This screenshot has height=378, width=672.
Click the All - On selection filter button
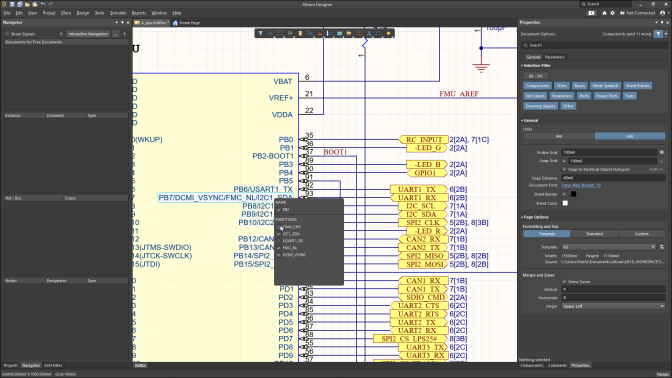pyautogui.click(x=535, y=76)
